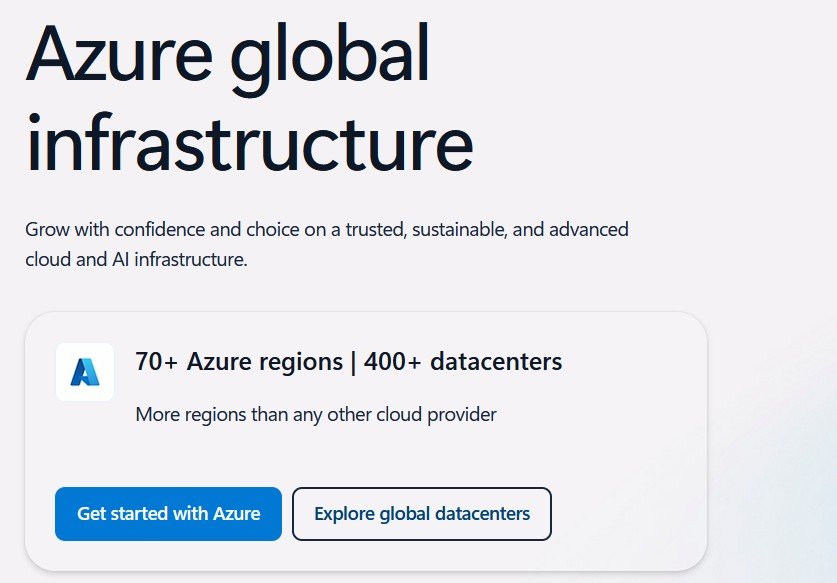Click the Azure logo icon in the card
This screenshot has width=837, height=583.
84,372
